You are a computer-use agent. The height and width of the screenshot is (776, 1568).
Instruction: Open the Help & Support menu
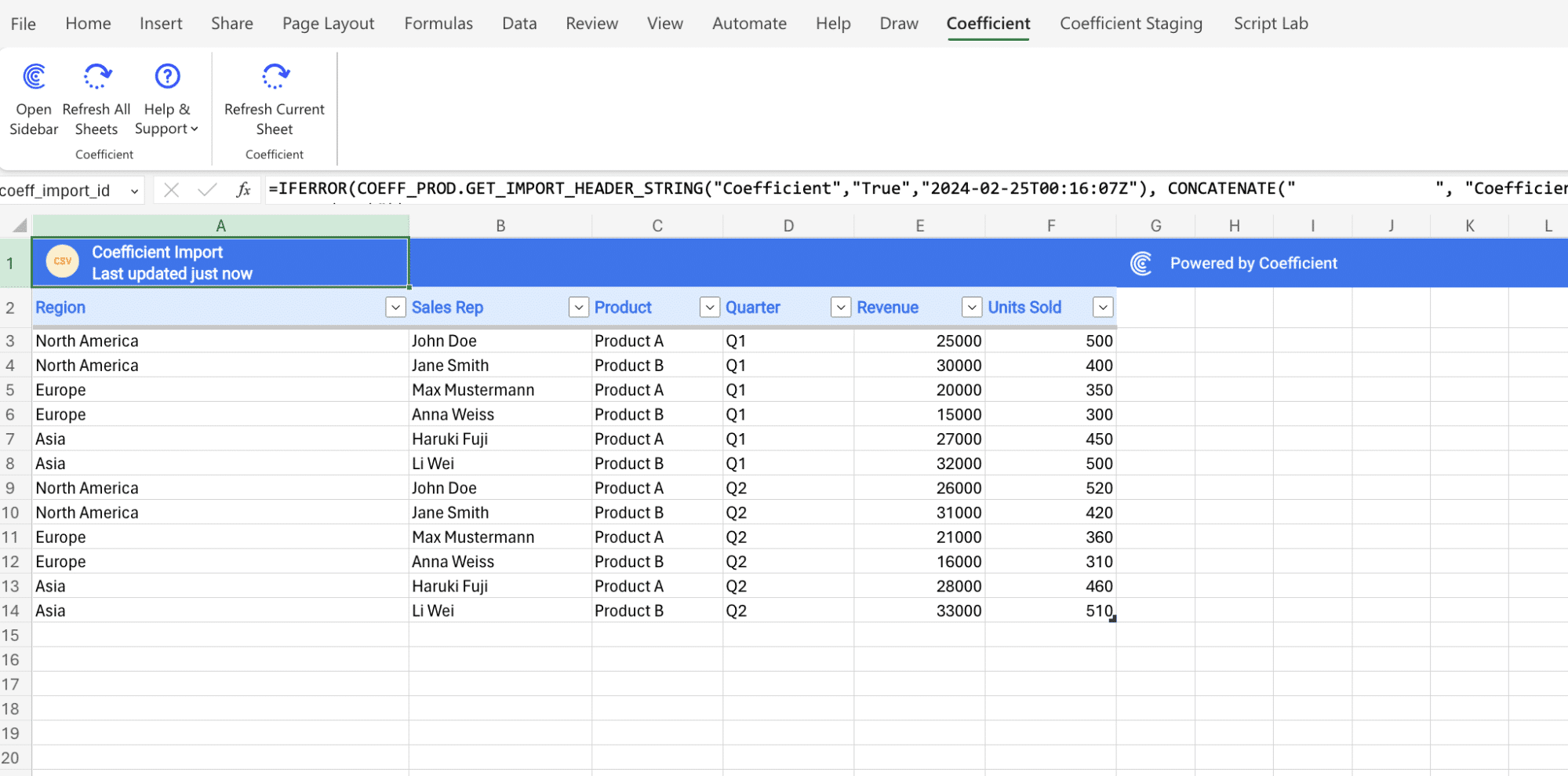tap(167, 99)
